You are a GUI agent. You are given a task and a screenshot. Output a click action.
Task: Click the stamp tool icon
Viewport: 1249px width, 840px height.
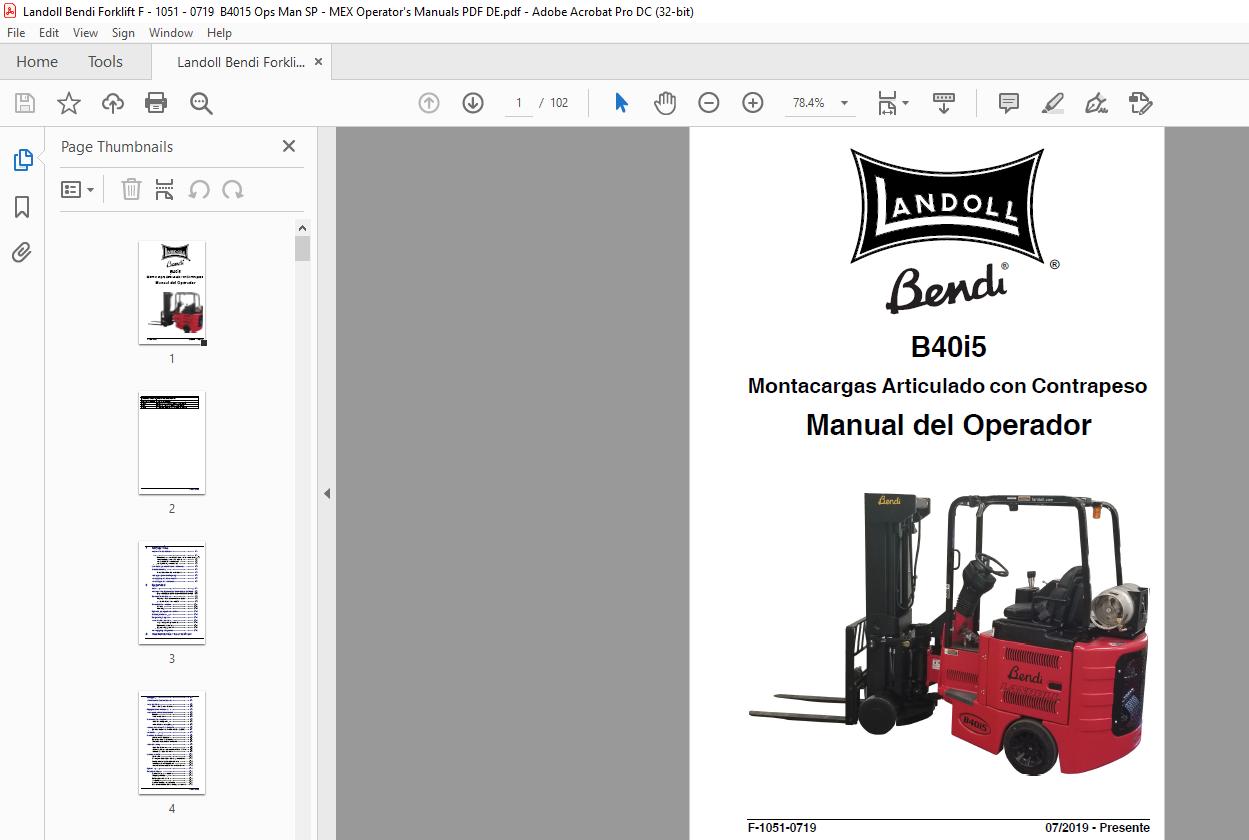(x=1140, y=103)
